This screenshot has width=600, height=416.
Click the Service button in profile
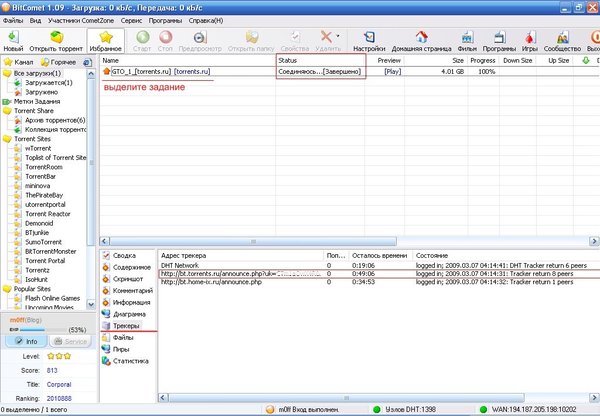pos(70,341)
